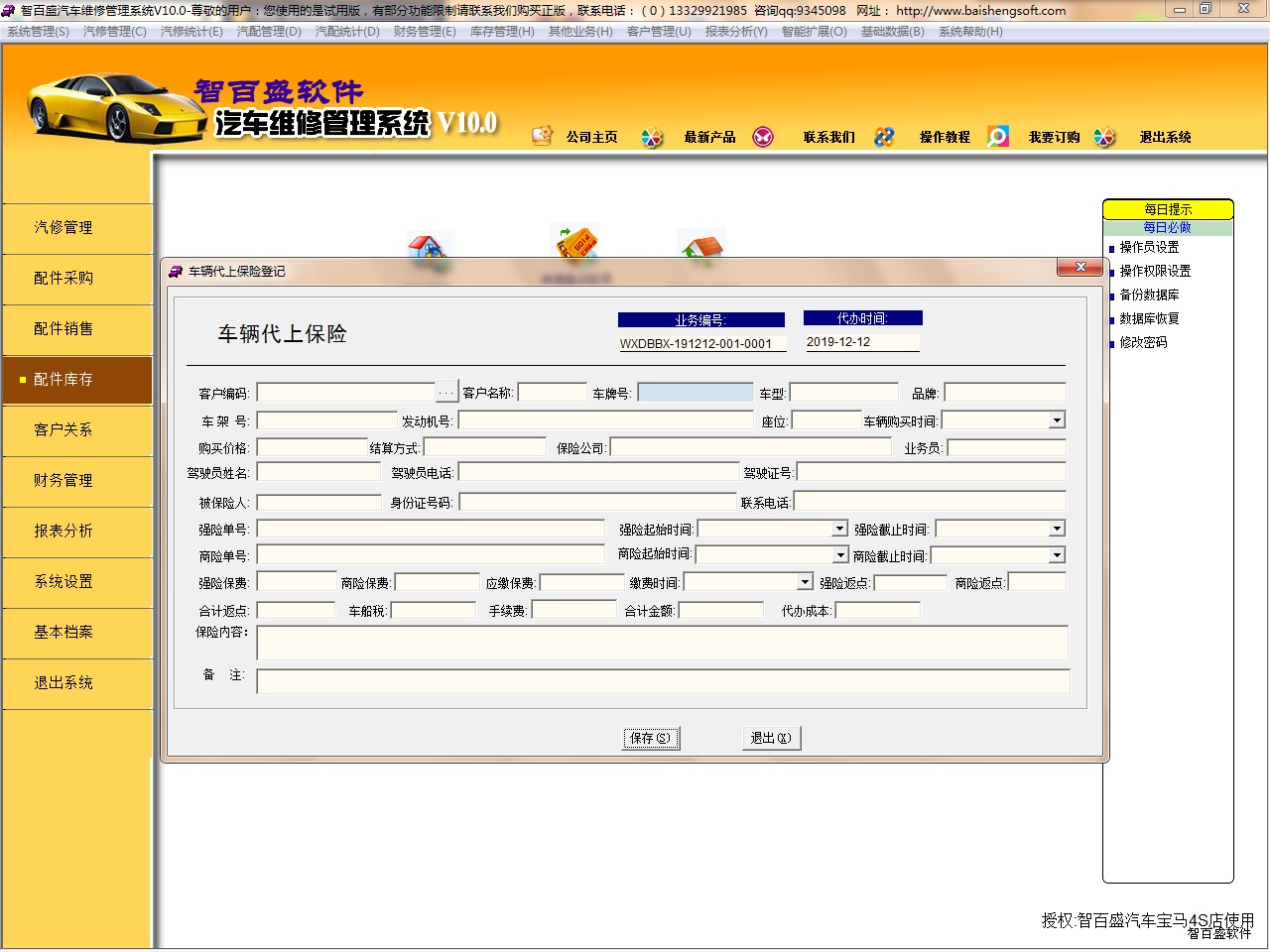Viewport: 1270px width, 952px height.
Task: Expand the 强险起始时间 dropdown
Action: [x=839, y=529]
